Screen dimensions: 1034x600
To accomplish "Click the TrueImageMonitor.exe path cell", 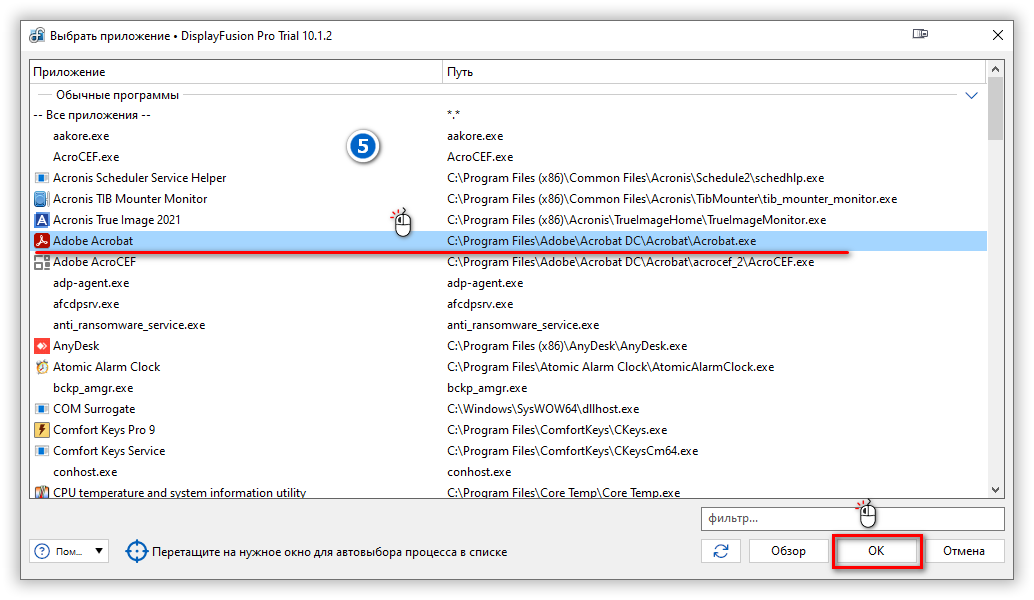I will click(x=636, y=220).
